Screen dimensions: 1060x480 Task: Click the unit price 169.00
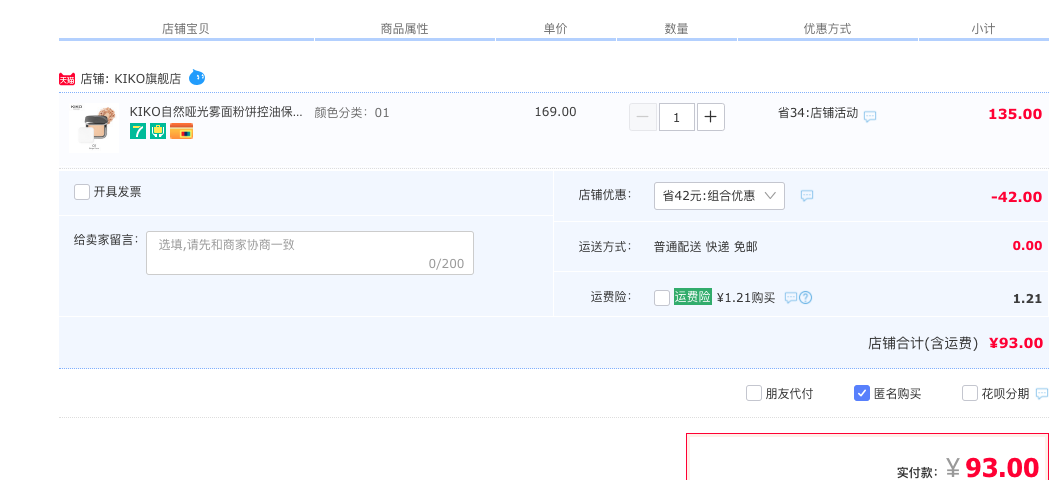point(556,112)
